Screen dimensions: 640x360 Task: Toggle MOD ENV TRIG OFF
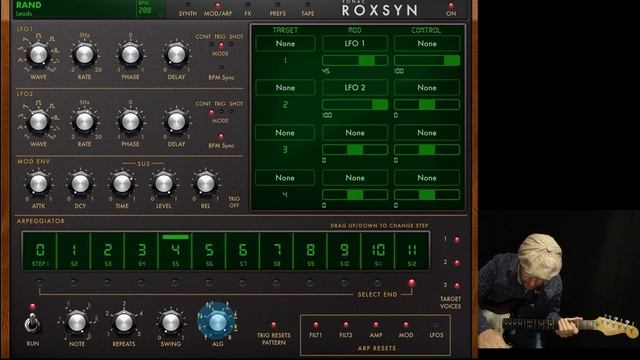[234, 189]
